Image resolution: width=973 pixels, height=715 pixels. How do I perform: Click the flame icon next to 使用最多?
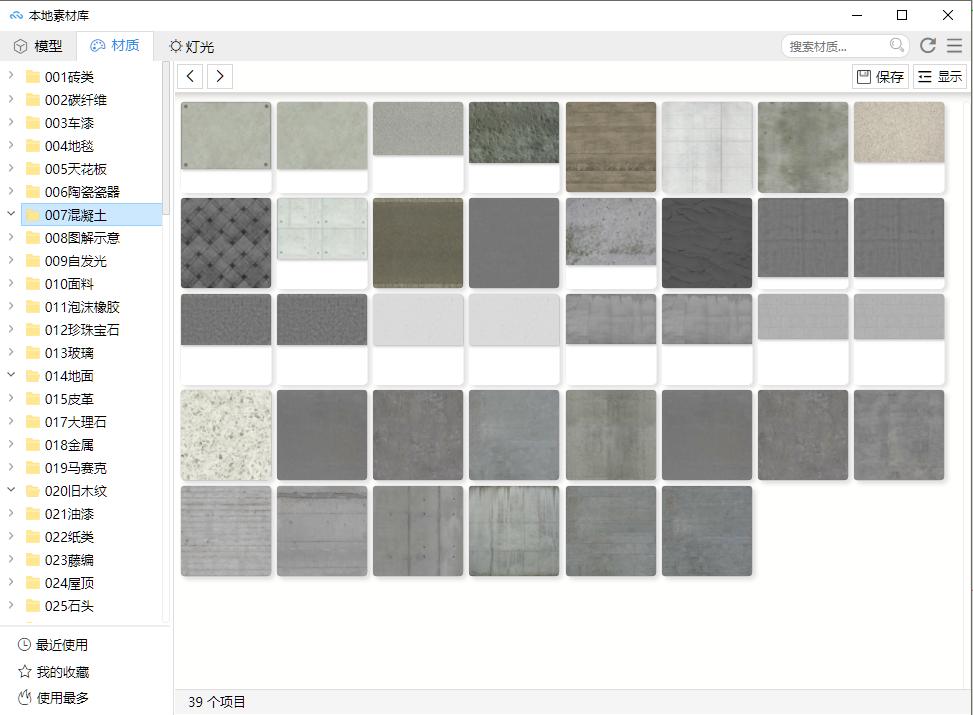click(x=23, y=698)
